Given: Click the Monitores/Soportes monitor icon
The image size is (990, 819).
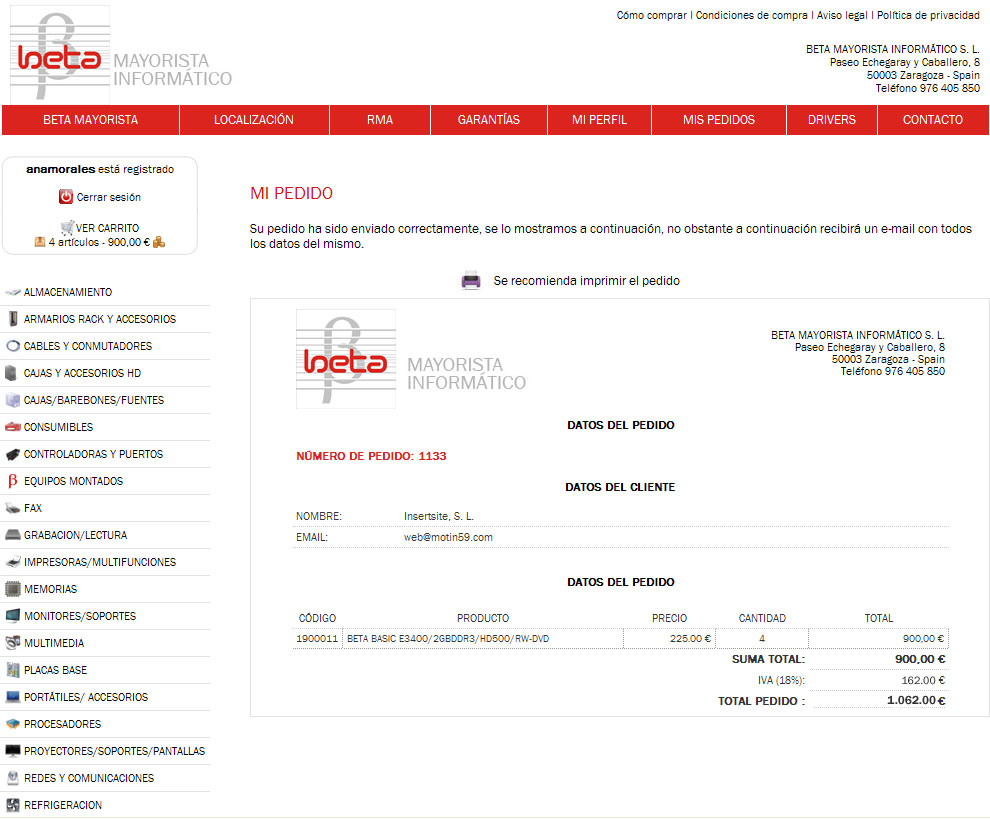Looking at the screenshot, I should [x=13, y=616].
